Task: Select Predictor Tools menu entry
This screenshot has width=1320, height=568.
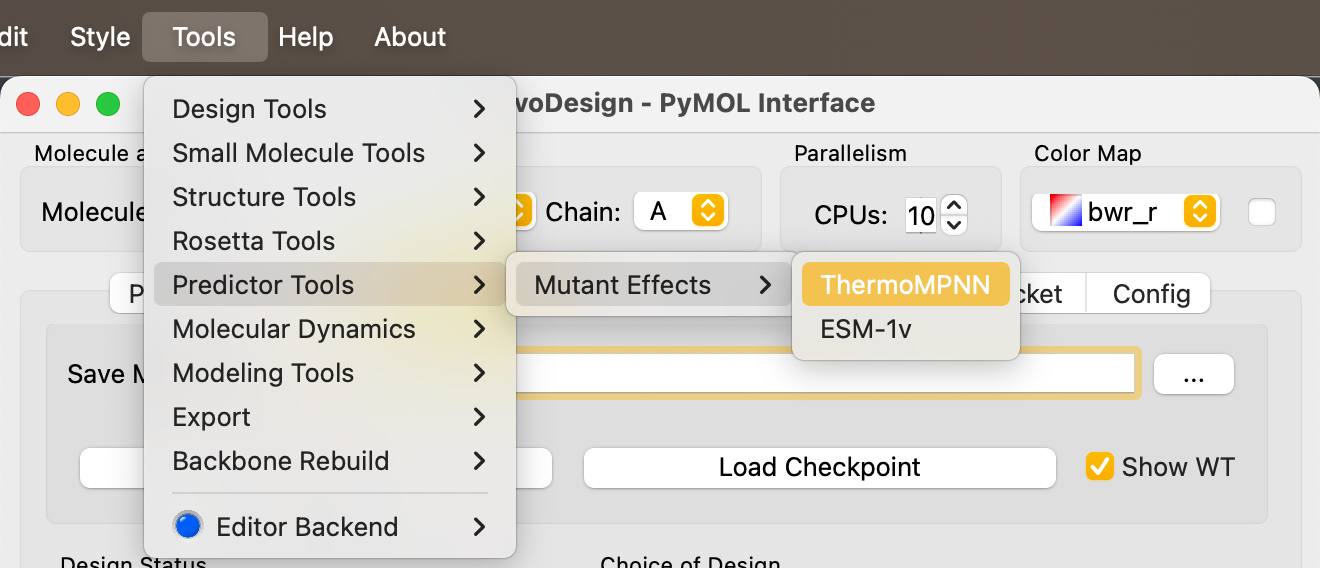Action: point(330,285)
